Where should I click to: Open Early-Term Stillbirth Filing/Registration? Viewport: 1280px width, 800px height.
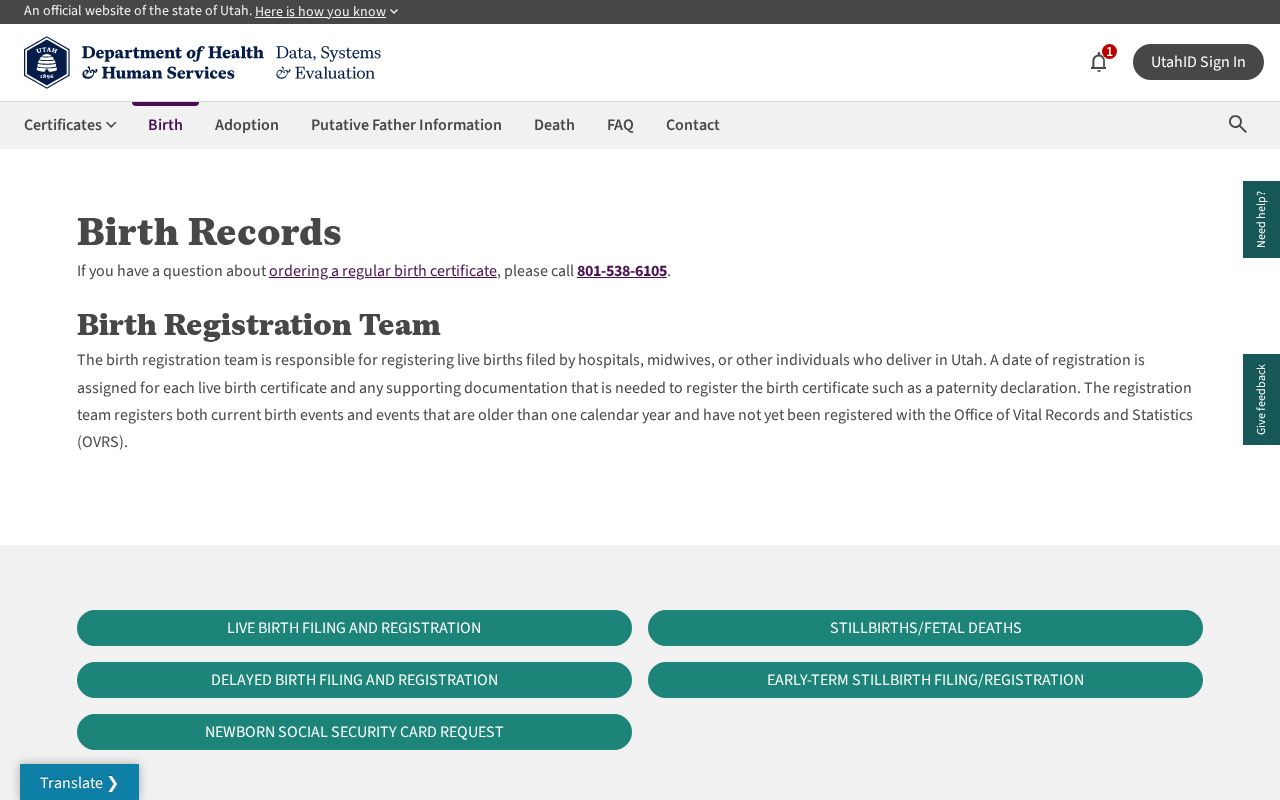[x=925, y=680]
